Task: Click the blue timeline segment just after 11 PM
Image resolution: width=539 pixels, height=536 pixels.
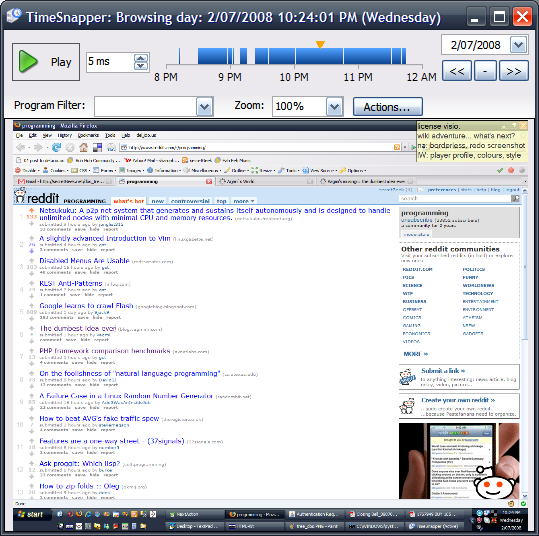Action: pos(367,56)
